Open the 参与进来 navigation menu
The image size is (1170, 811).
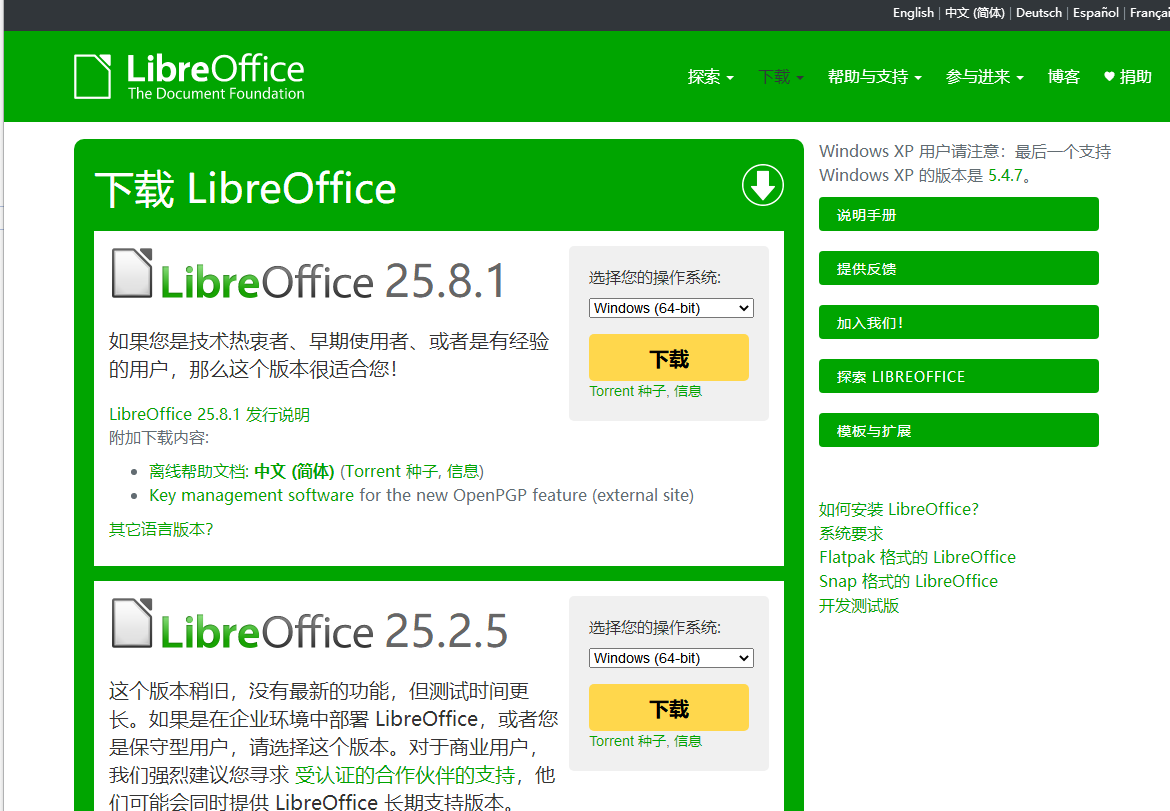point(984,77)
